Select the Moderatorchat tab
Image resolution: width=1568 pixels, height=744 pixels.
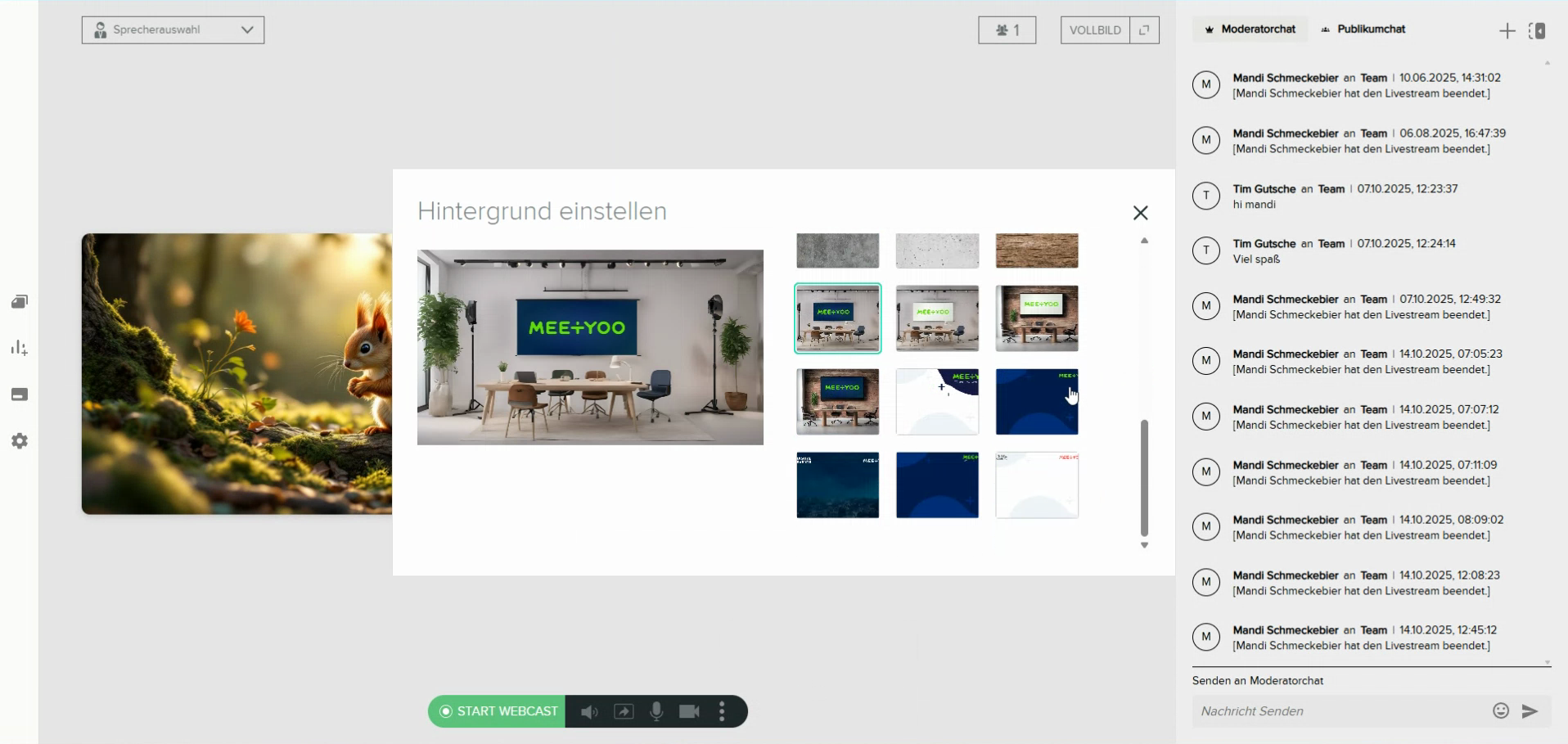(1250, 29)
